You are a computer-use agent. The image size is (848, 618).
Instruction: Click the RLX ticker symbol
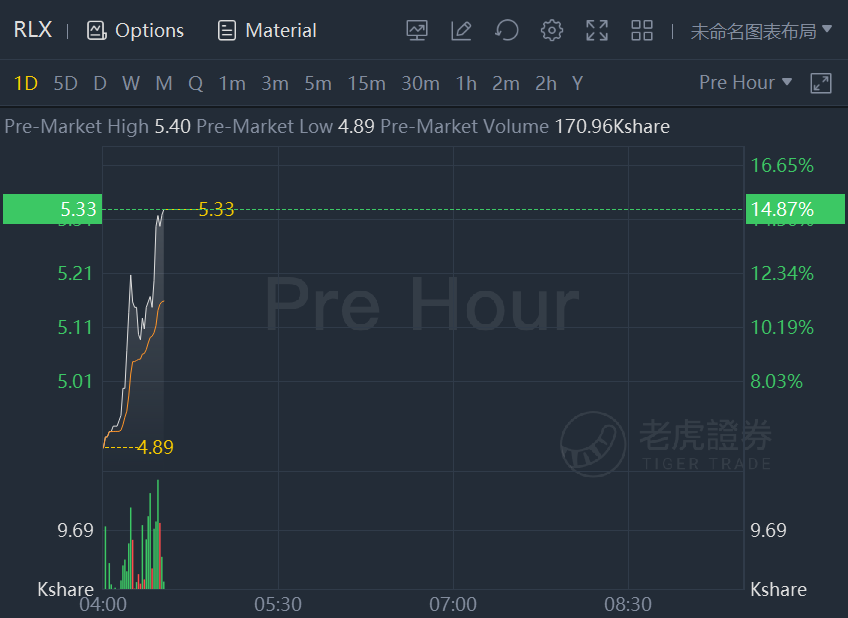click(x=32, y=30)
